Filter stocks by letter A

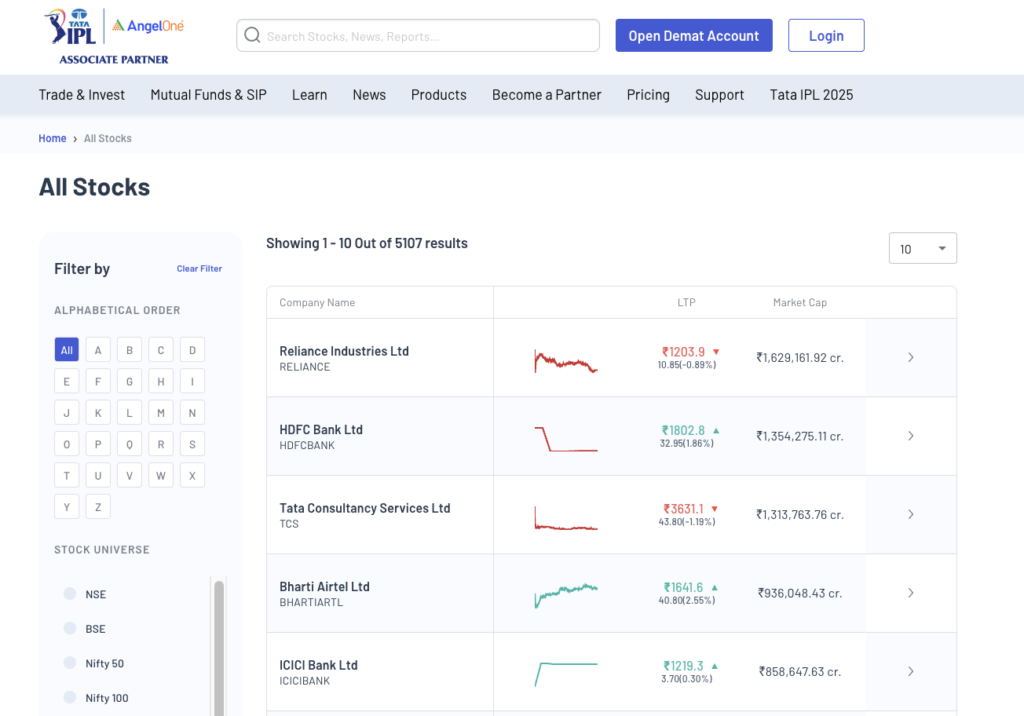[x=98, y=350]
